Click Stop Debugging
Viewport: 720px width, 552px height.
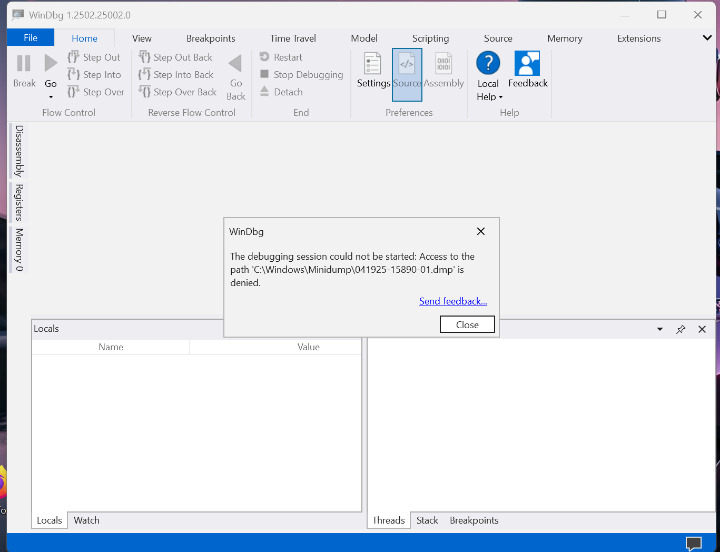point(301,74)
